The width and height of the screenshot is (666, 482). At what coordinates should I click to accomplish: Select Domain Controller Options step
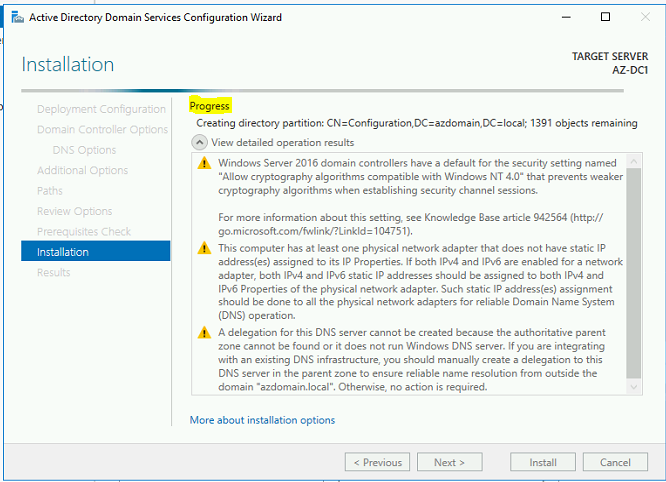click(x=102, y=130)
